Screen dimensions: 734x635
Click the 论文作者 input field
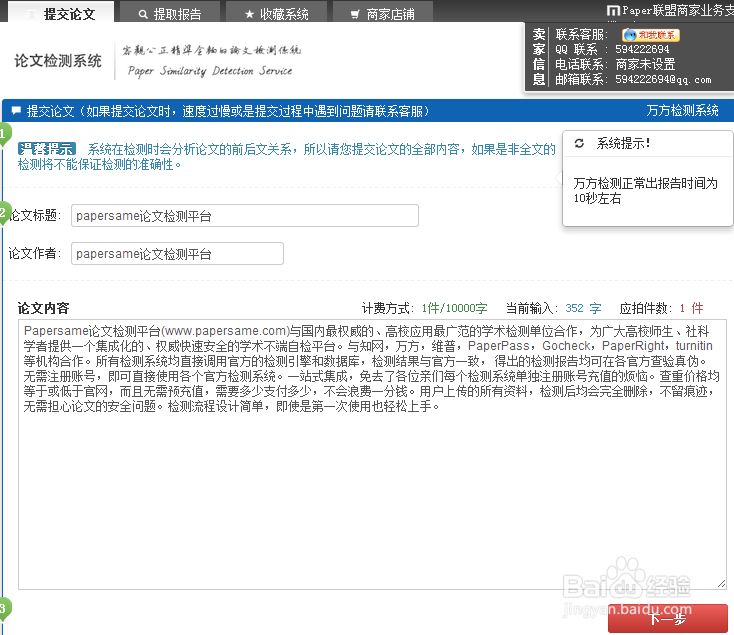click(x=177, y=254)
